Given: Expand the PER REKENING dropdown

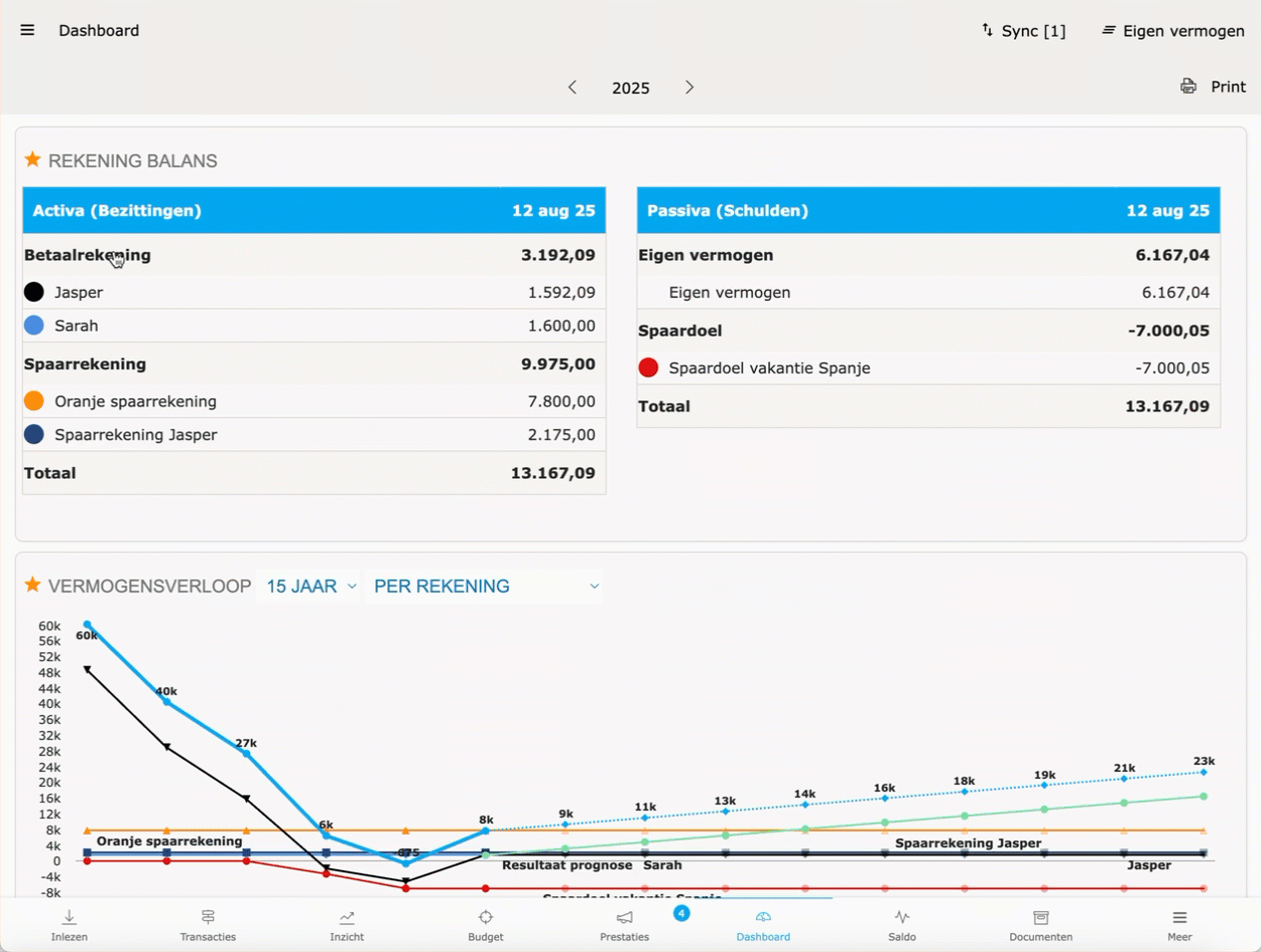Looking at the screenshot, I should [x=486, y=587].
